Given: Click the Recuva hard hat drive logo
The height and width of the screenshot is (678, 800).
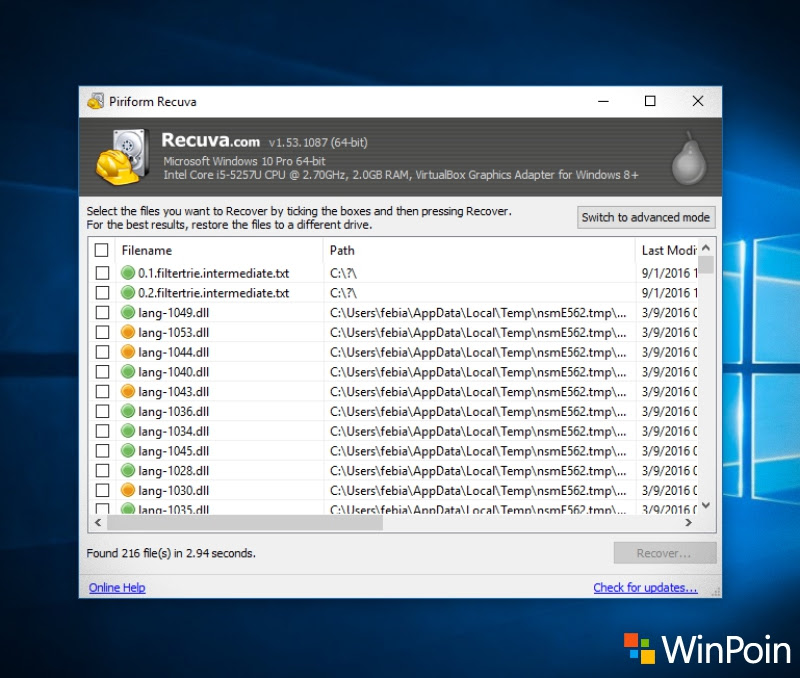Looking at the screenshot, I should tap(123, 157).
